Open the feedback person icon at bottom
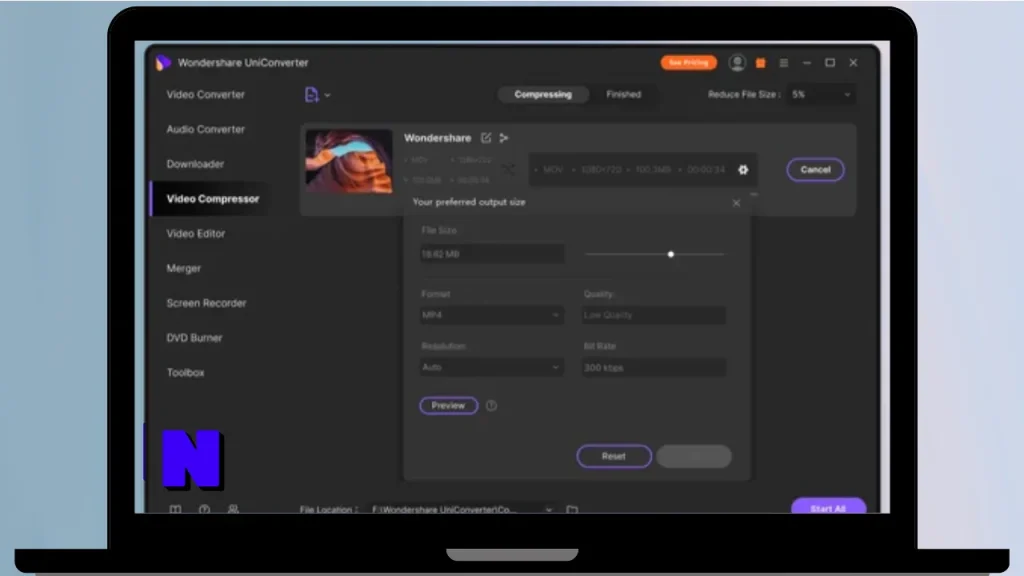 click(233, 509)
